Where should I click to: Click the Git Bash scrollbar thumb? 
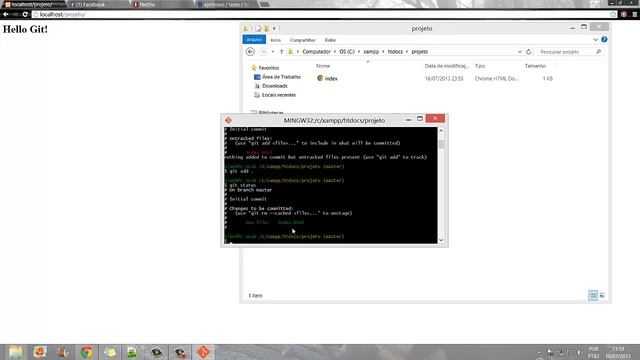(x=441, y=144)
